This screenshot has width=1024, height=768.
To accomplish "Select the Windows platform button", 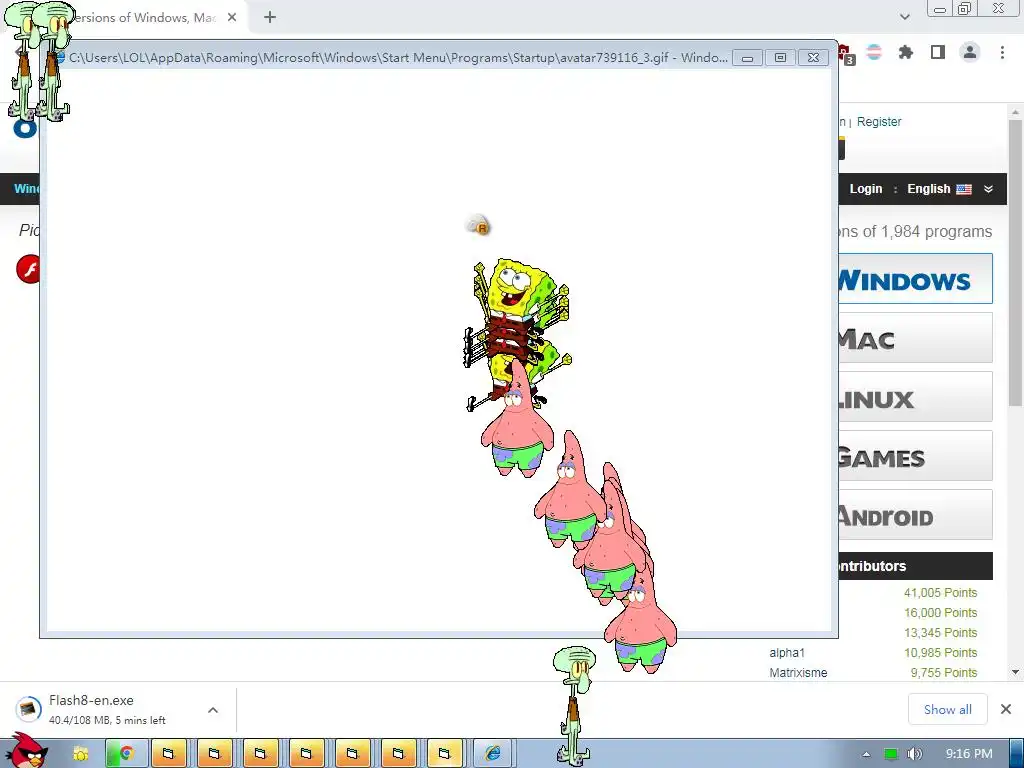I will tap(916, 279).
